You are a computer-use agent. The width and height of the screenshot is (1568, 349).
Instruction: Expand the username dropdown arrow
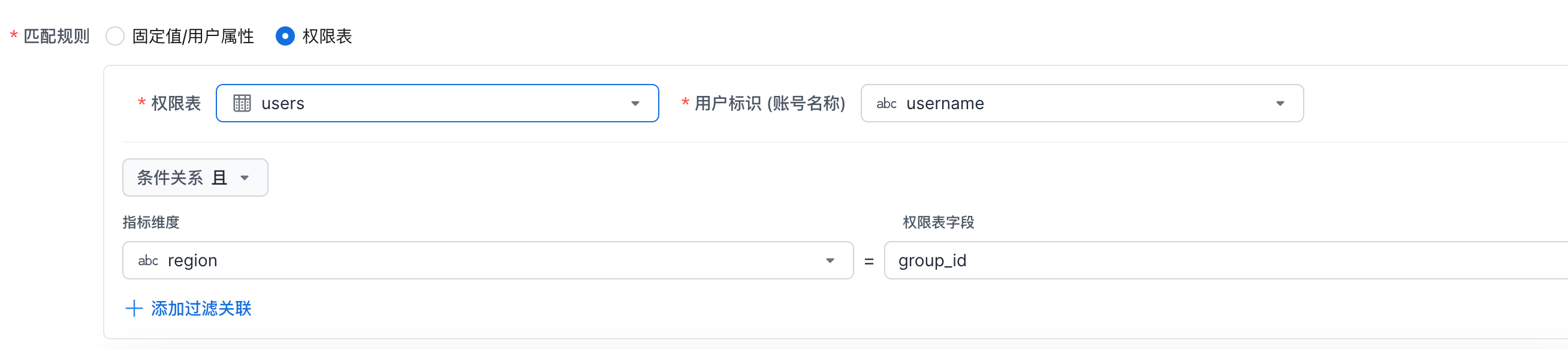1280,104
